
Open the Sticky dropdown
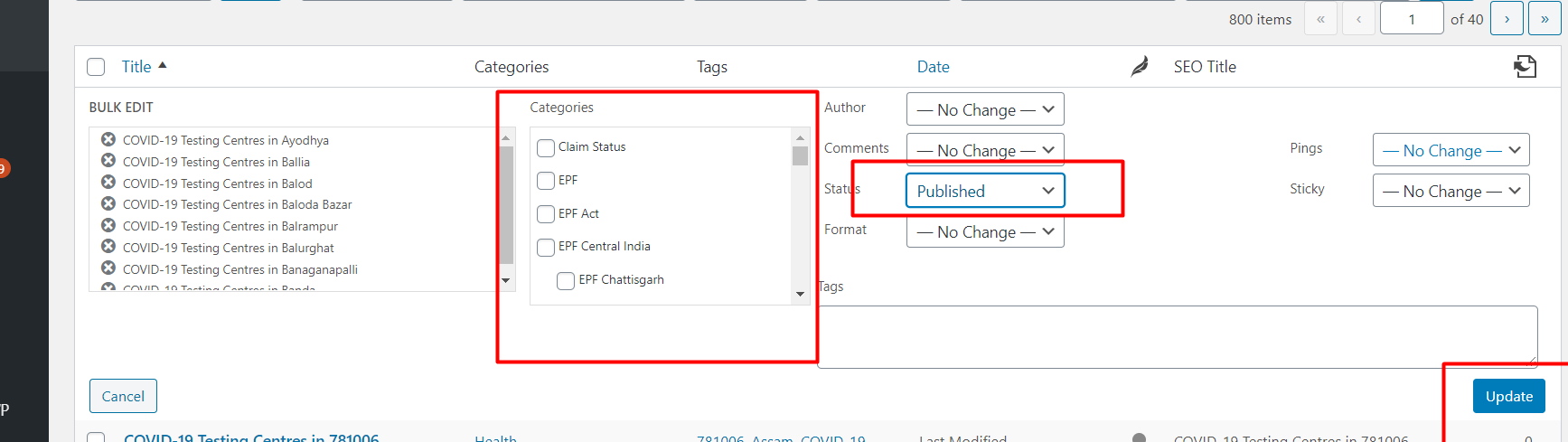[1451, 191]
